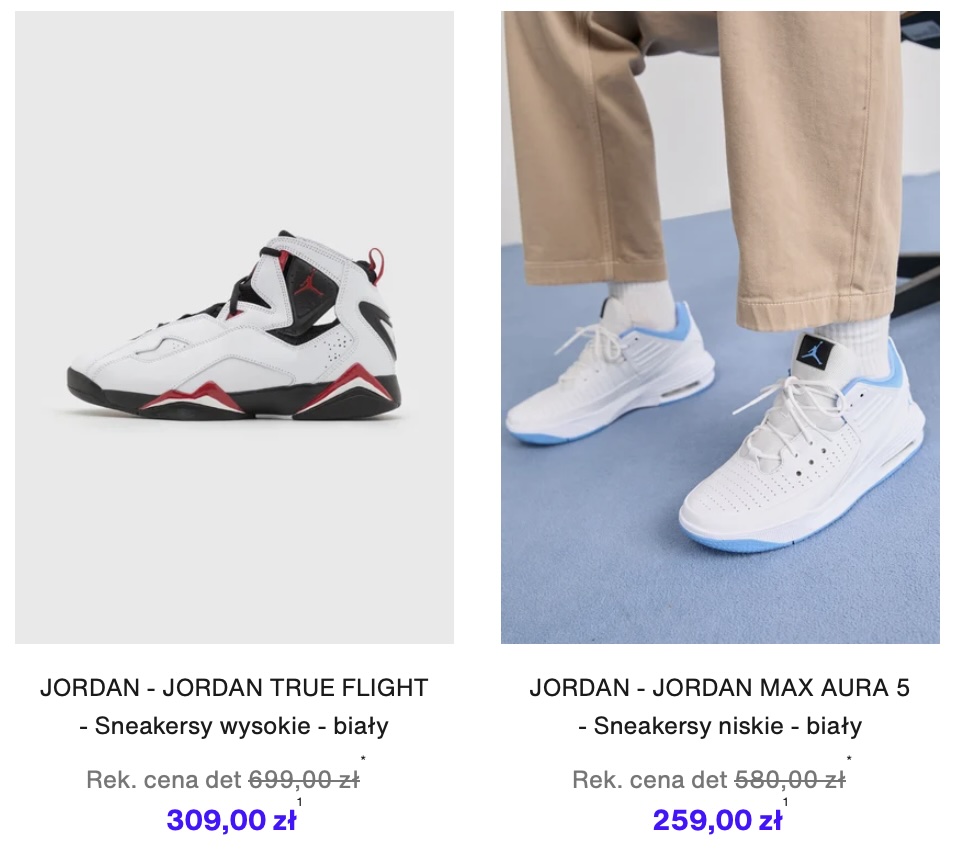The height and width of the screenshot is (852, 956).
Task: Open the Jordan Max Aura 5 product photo
Action: click(720, 327)
